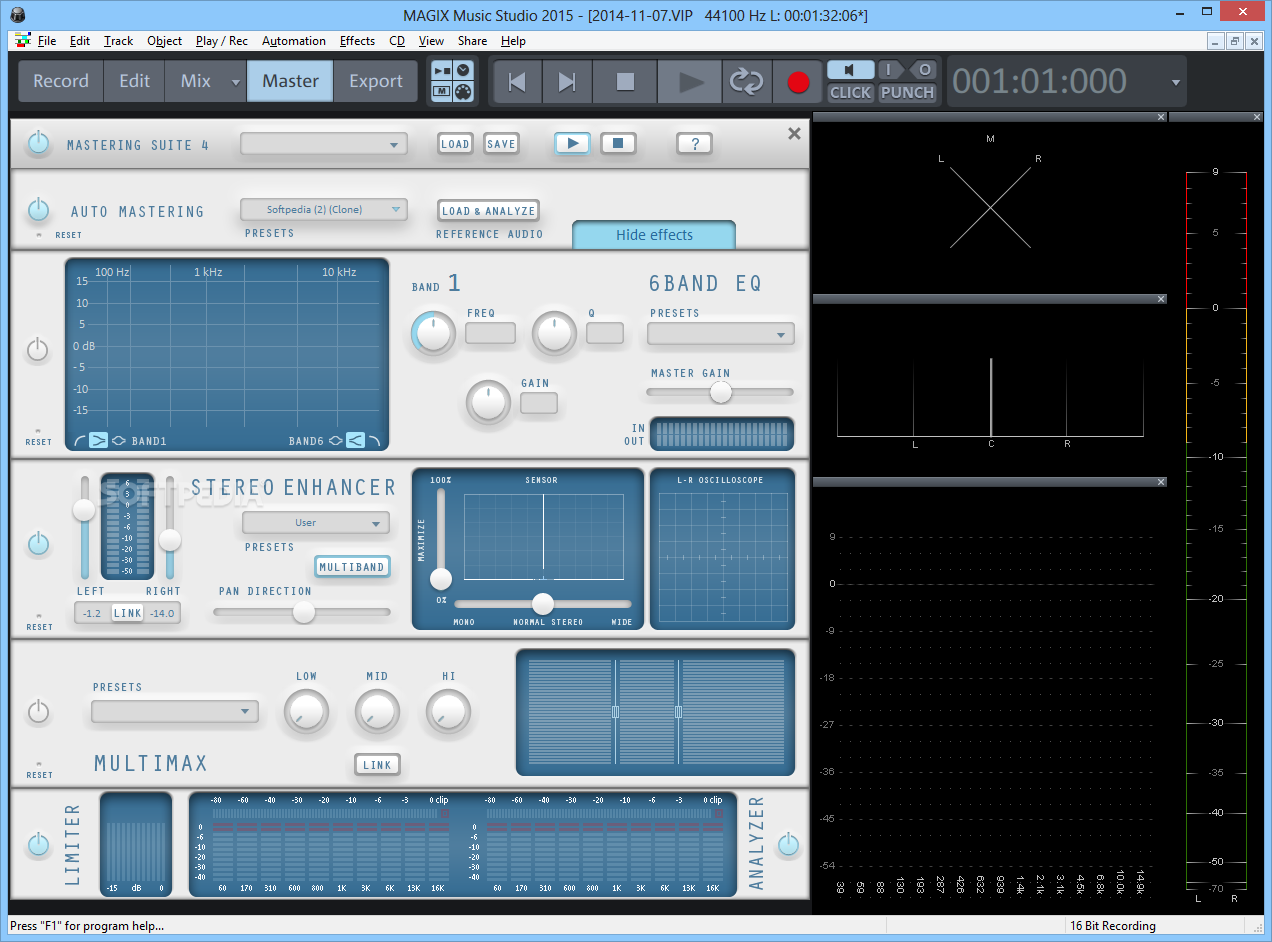Open Auto Mastering presets dropdown
Viewport: 1272px width, 942px height.
coord(324,209)
